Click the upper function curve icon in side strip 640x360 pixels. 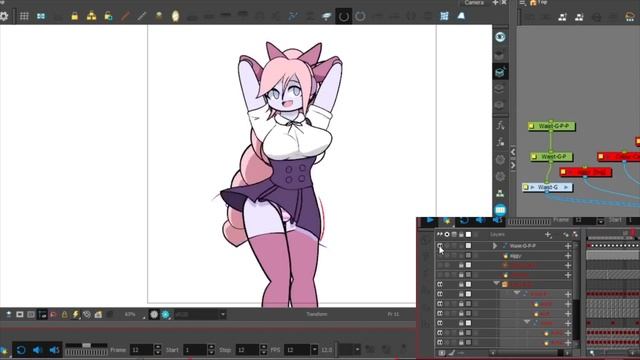(x=500, y=125)
